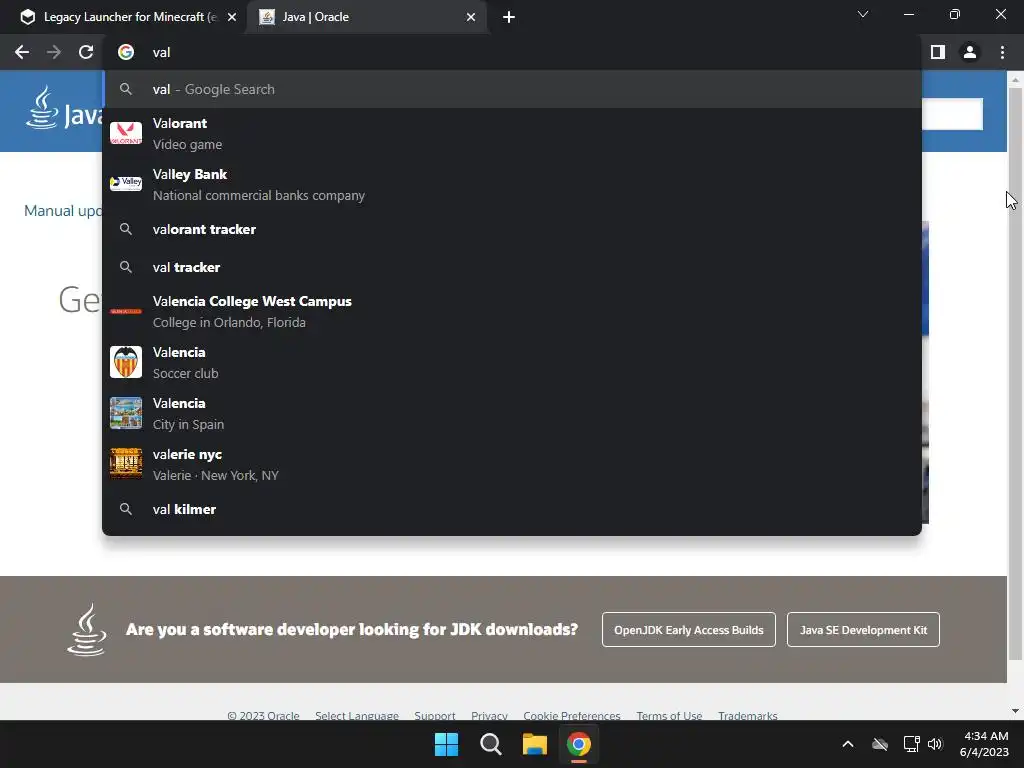Click the Valencia College logo thumbnail

coord(126,312)
